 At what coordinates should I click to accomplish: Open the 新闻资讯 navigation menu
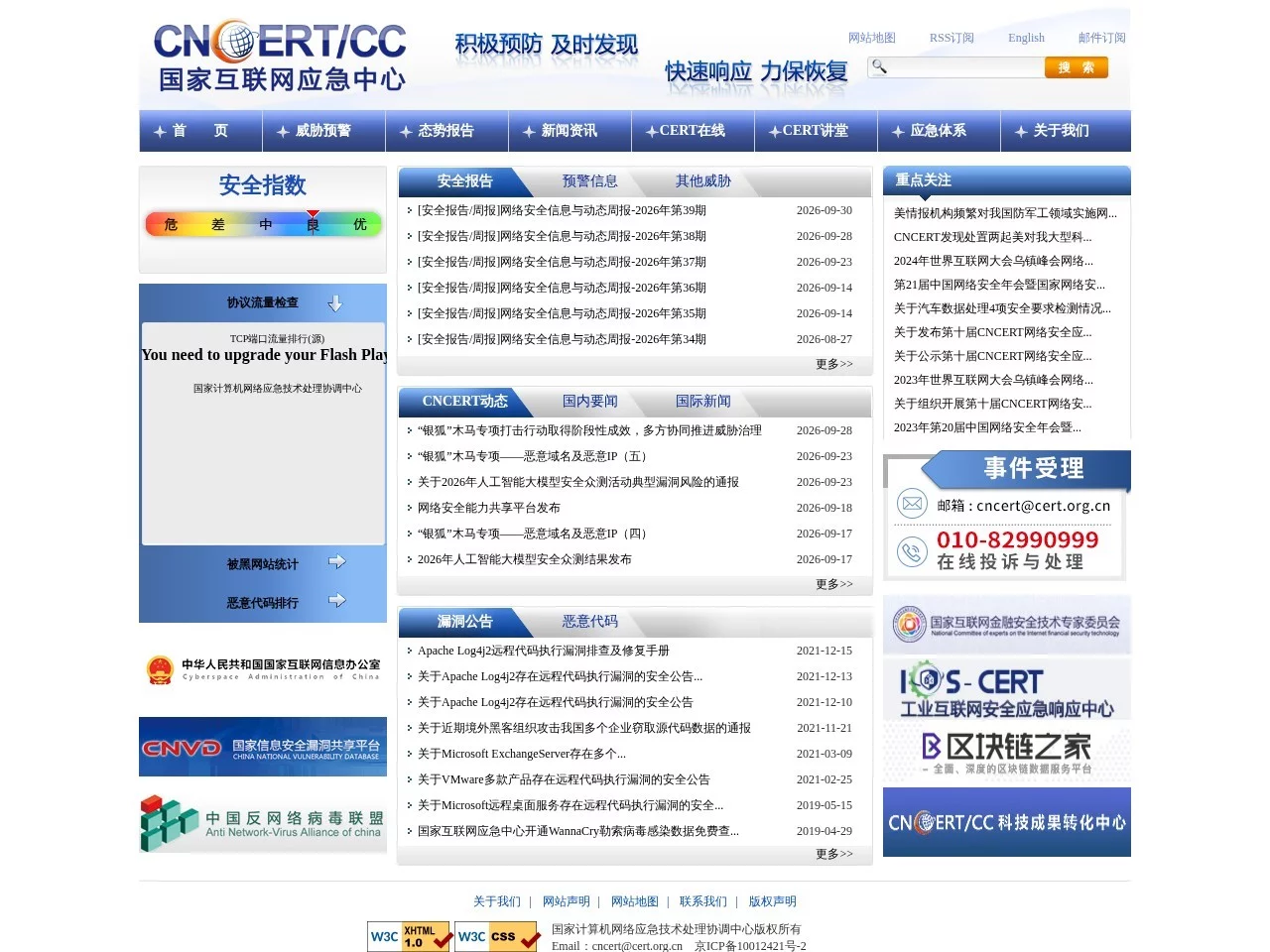[x=570, y=131]
